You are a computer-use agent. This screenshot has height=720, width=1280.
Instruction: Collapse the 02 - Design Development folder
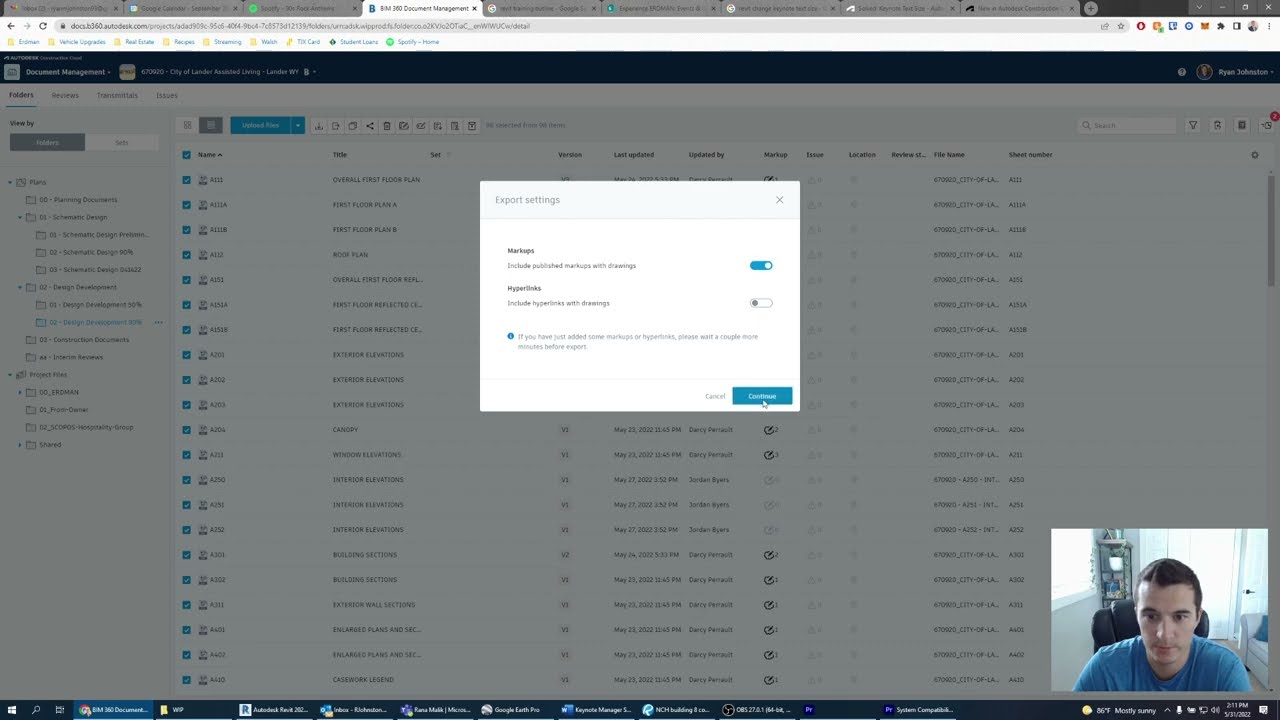click(x=19, y=287)
